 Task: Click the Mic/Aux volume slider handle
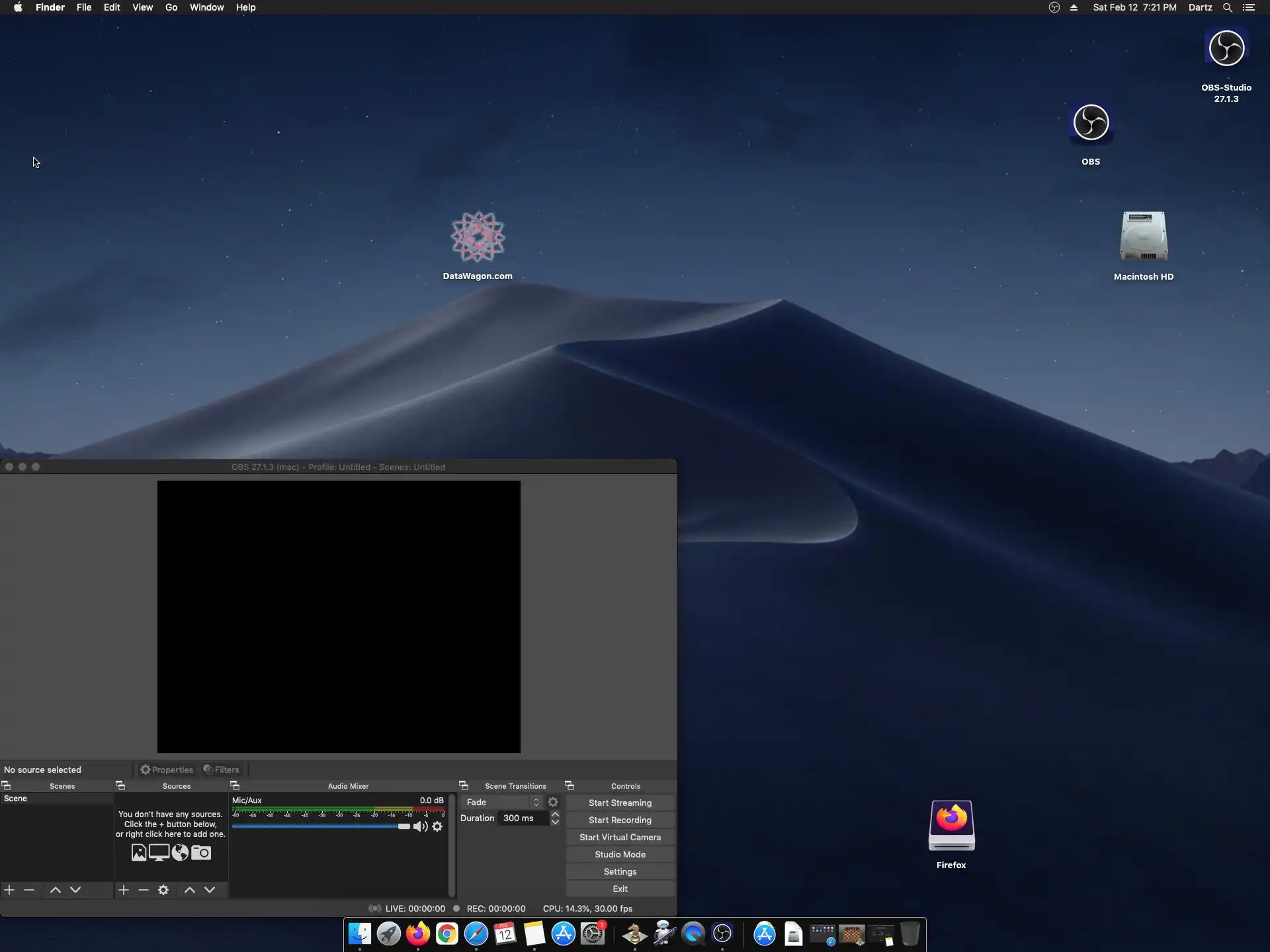point(404,826)
